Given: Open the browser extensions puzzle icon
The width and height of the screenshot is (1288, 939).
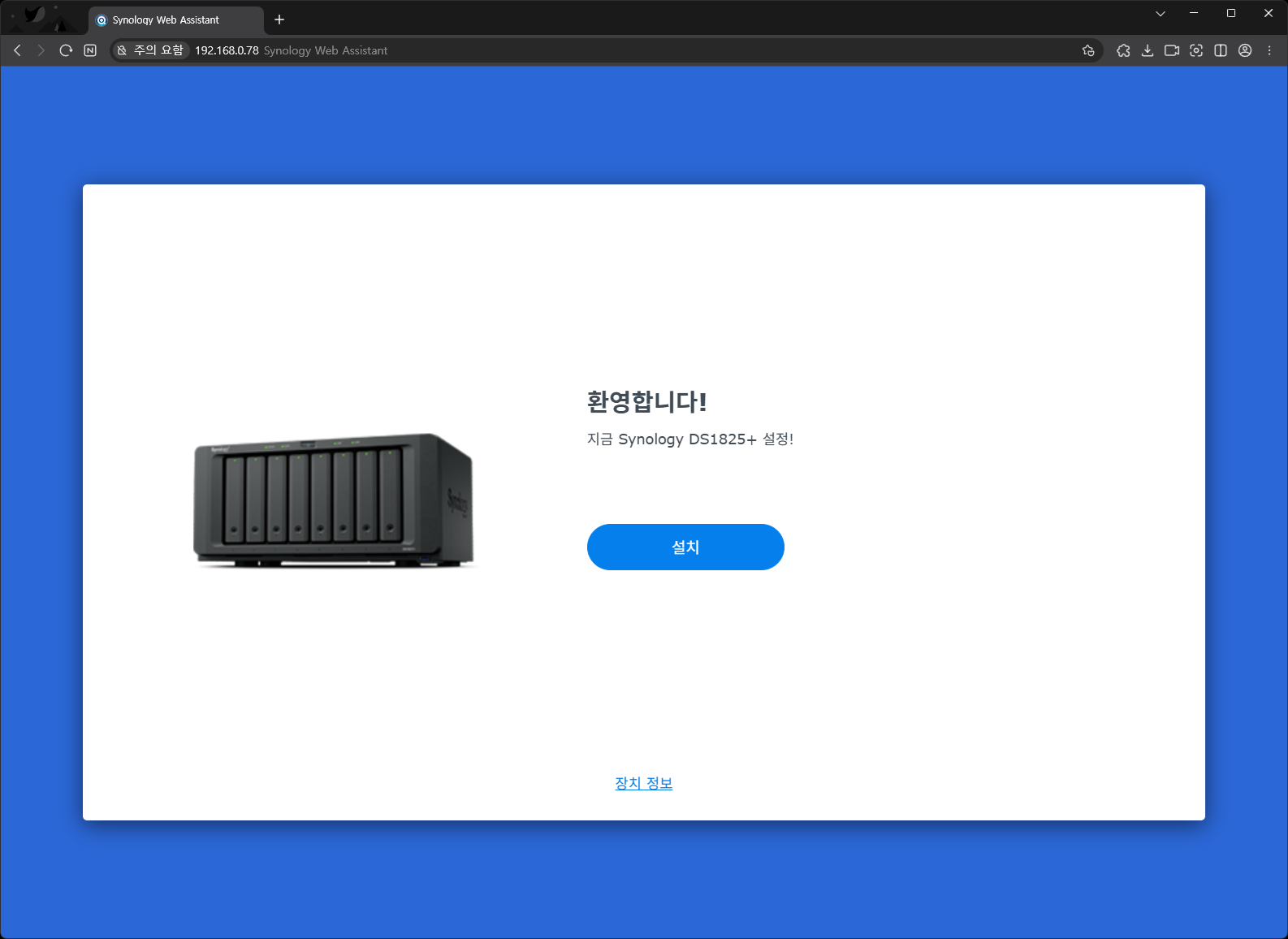Looking at the screenshot, I should click(1123, 50).
